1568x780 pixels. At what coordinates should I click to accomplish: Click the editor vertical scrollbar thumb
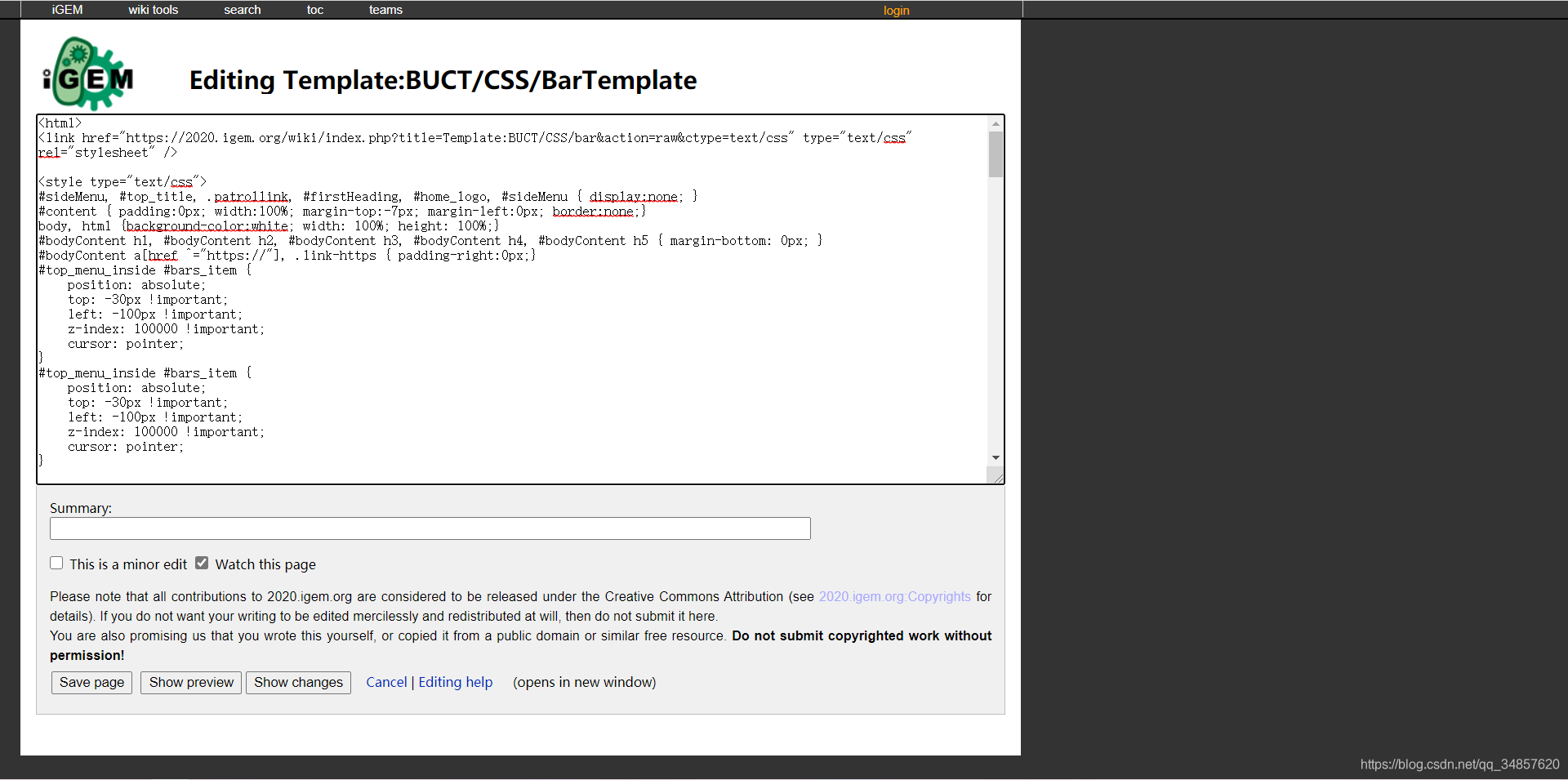pos(996,154)
